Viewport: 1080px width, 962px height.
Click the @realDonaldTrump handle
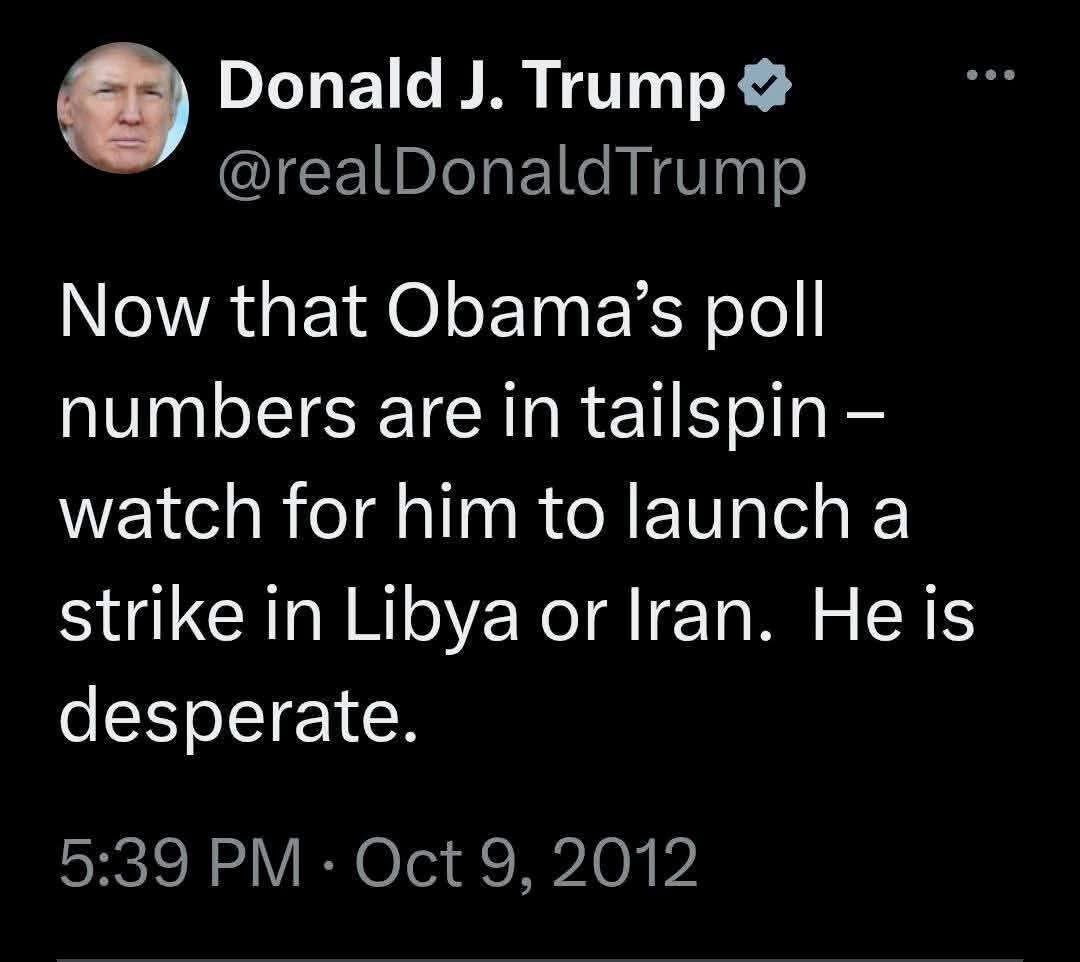pos(511,171)
